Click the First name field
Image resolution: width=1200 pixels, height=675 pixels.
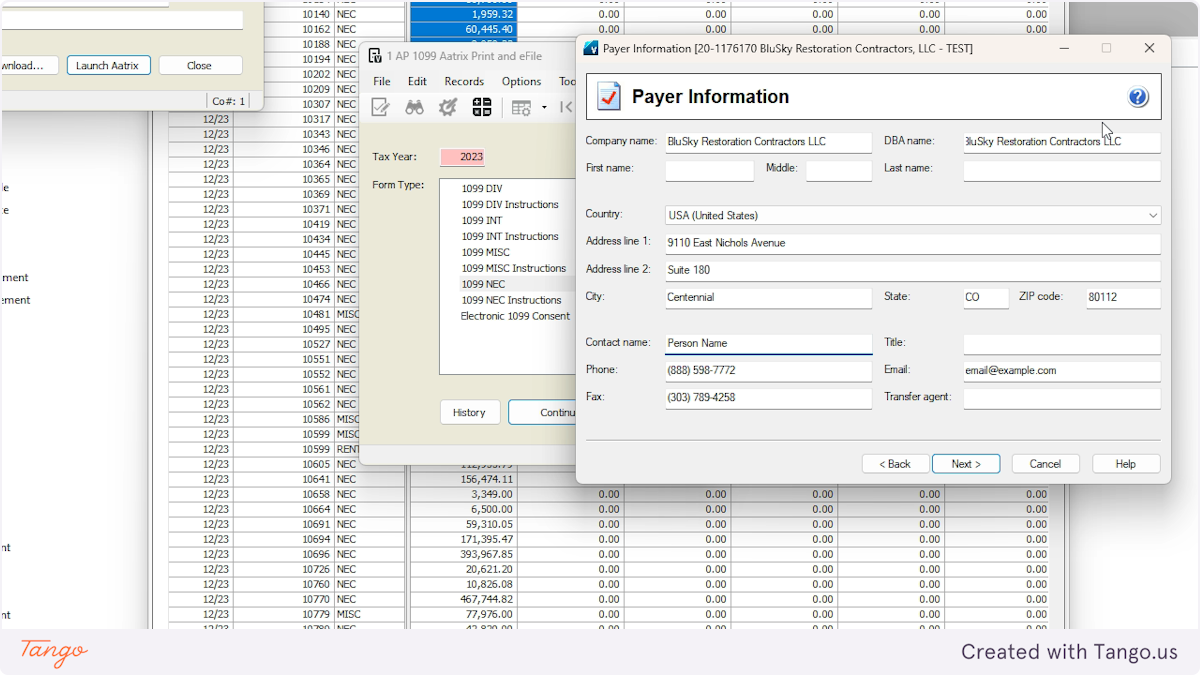pos(709,169)
